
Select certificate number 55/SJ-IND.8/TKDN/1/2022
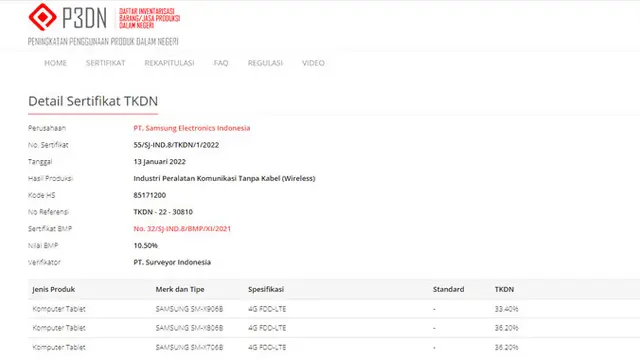tap(176, 145)
